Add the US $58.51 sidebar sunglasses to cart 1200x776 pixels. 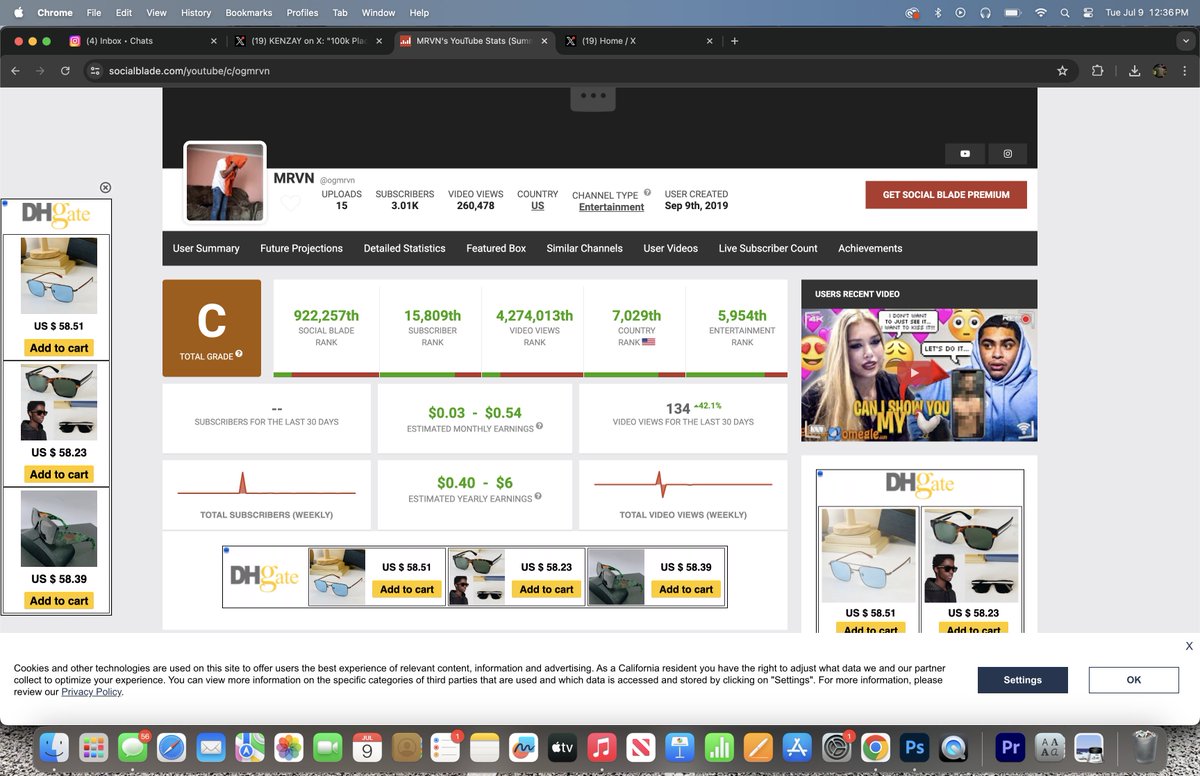[x=59, y=348]
